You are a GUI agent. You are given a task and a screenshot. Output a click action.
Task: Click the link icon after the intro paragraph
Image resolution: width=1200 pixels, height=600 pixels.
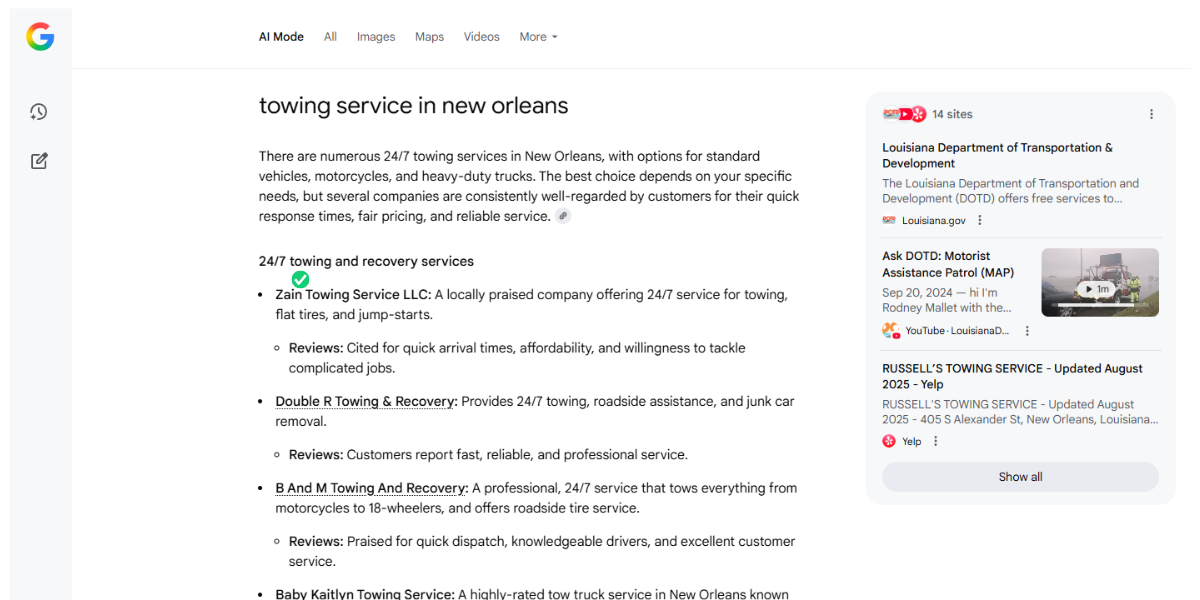click(x=564, y=216)
